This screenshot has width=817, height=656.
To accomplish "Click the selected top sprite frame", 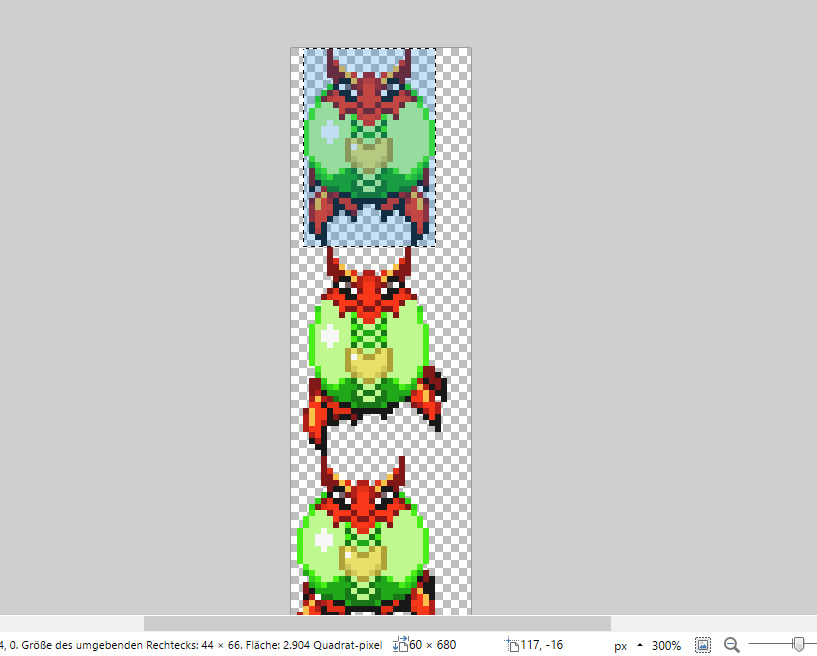I will pyautogui.click(x=369, y=147).
